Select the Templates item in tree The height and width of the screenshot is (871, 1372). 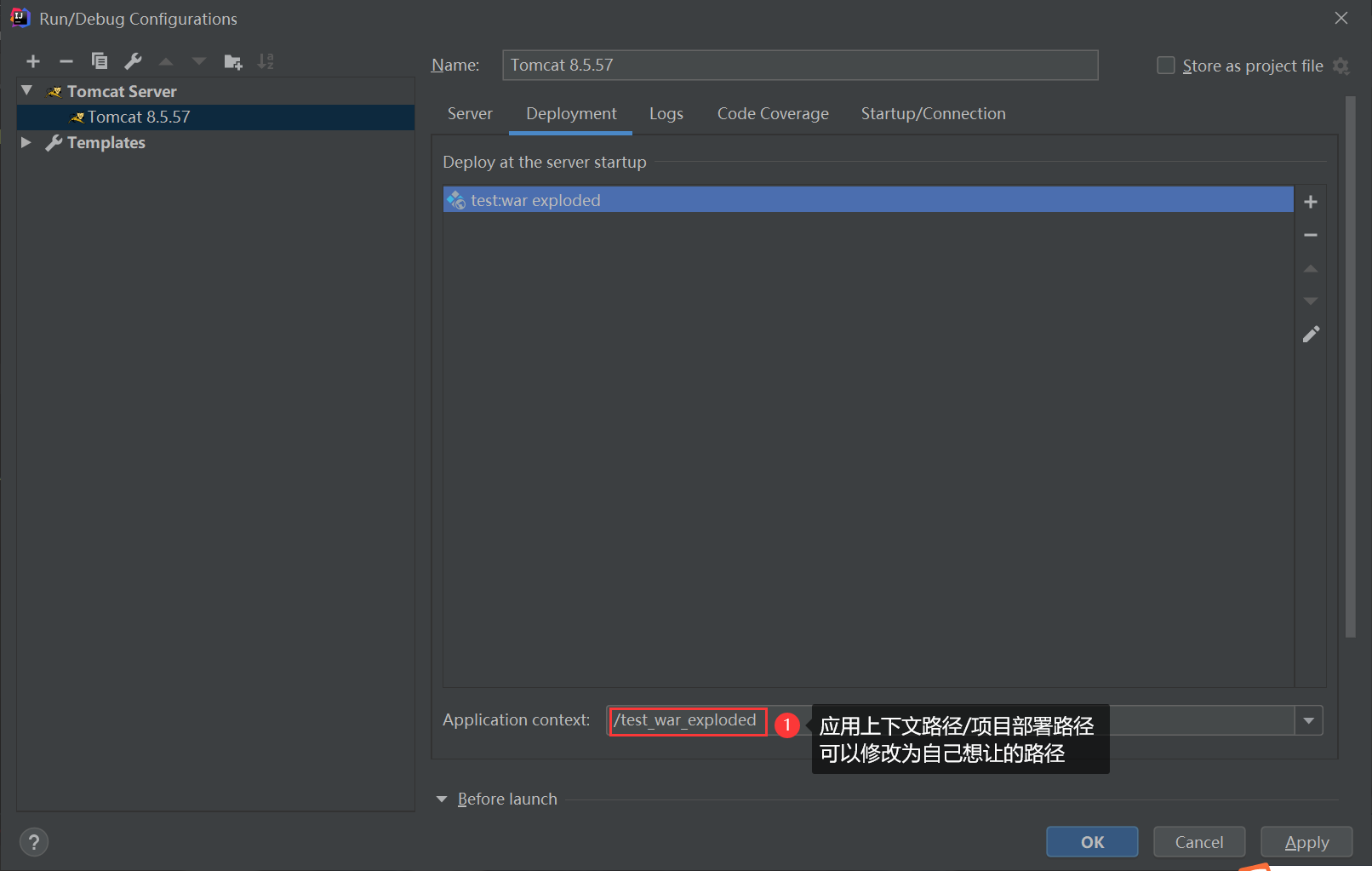tap(106, 142)
